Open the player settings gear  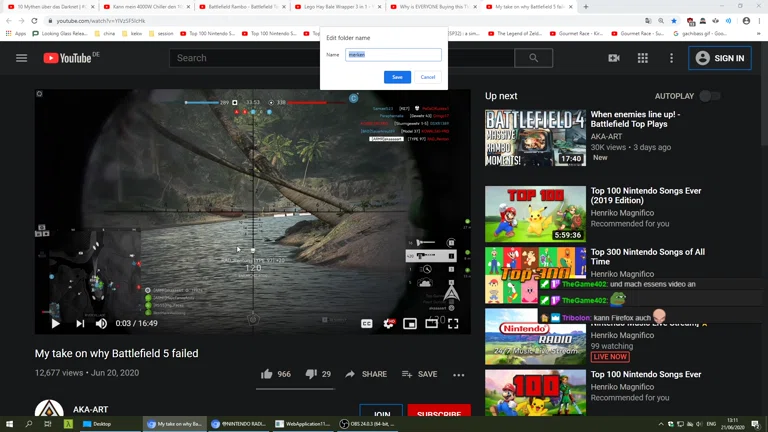click(x=389, y=323)
